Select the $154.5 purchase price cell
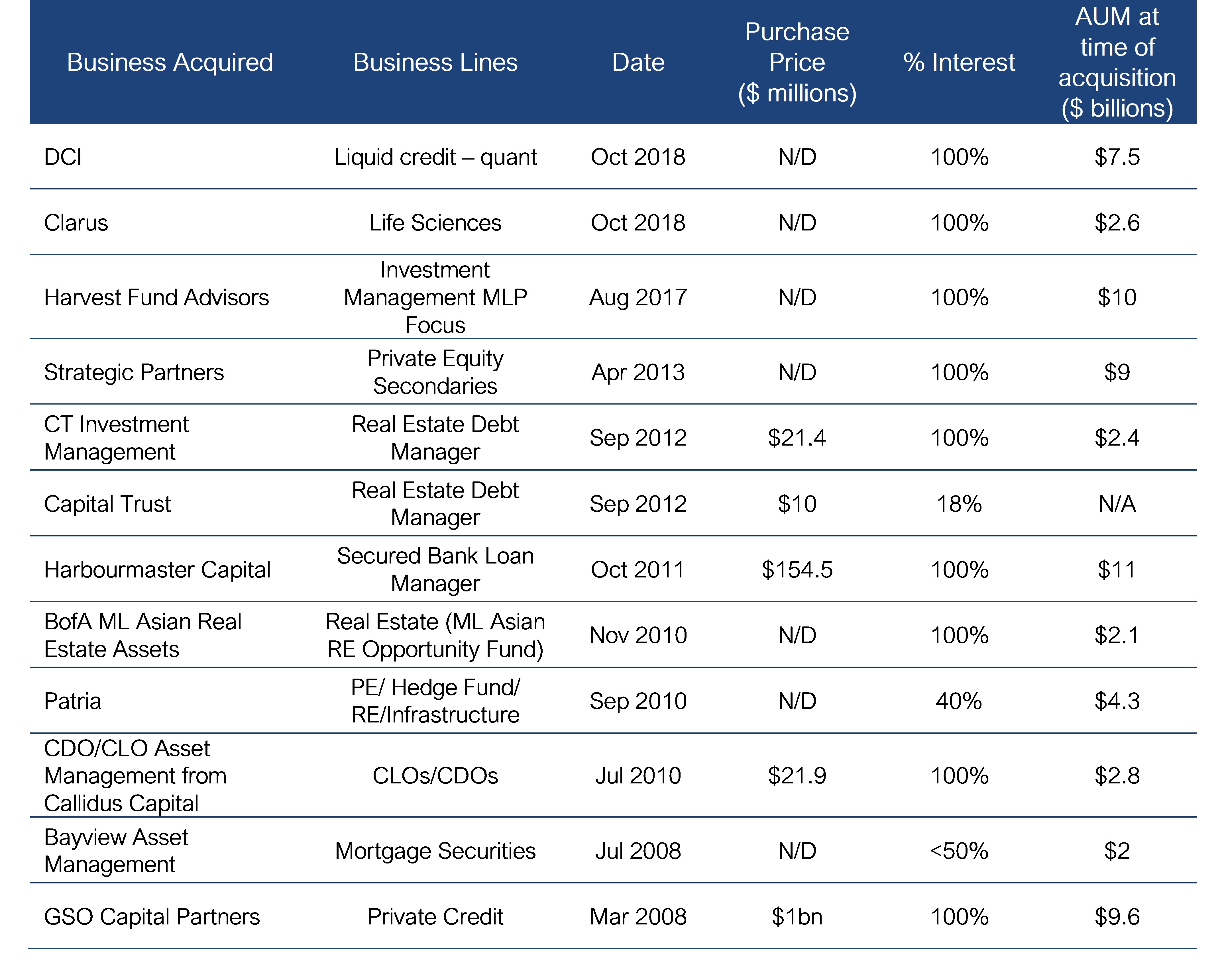 coord(797,570)
